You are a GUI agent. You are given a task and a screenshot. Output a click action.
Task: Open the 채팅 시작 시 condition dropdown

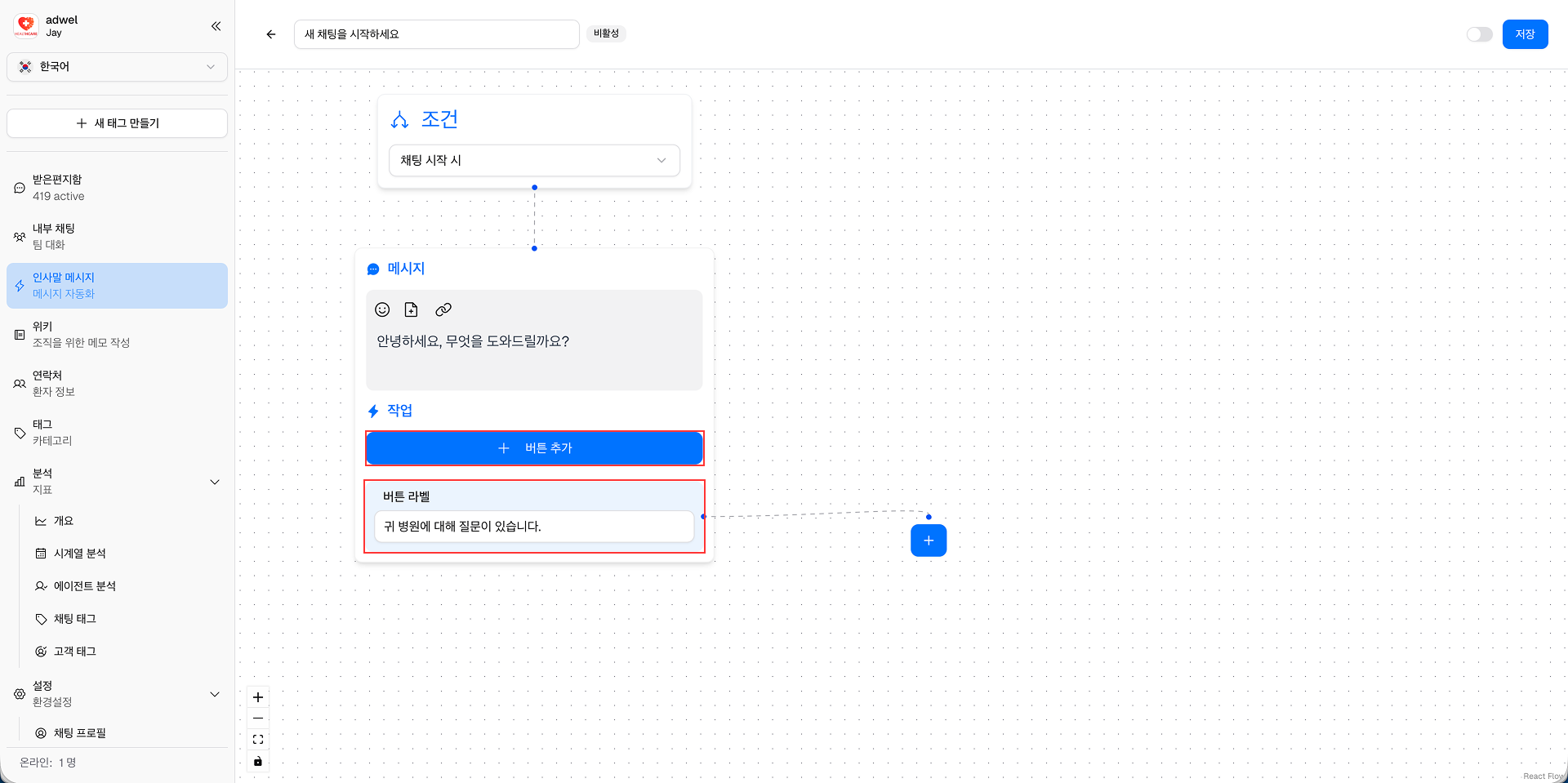534,160
